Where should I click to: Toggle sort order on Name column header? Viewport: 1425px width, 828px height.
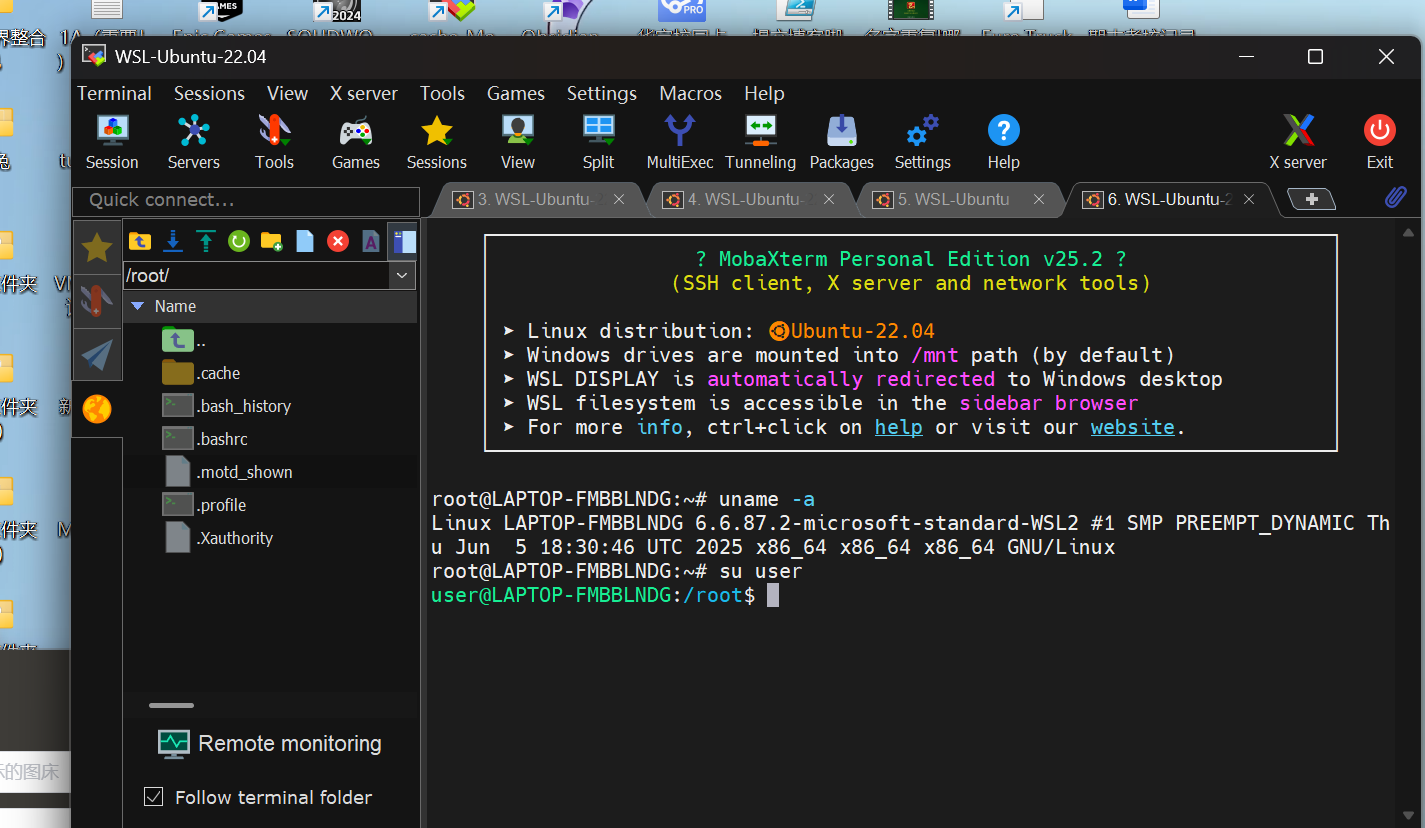(x=271, y=306)
